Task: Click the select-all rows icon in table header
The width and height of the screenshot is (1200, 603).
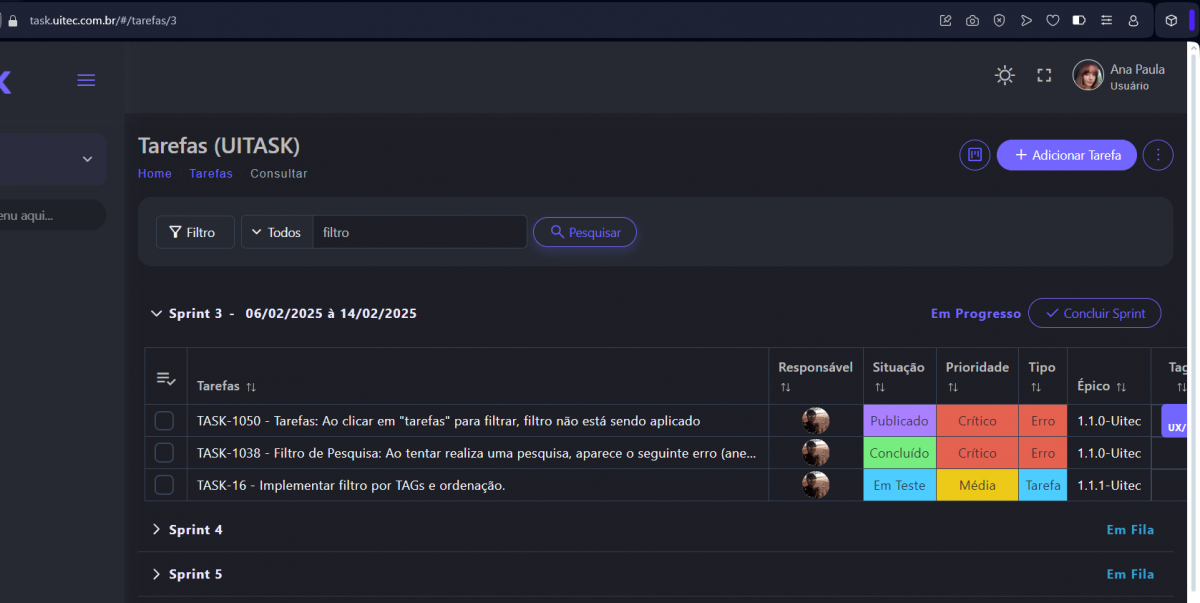Action: (166, 378)
